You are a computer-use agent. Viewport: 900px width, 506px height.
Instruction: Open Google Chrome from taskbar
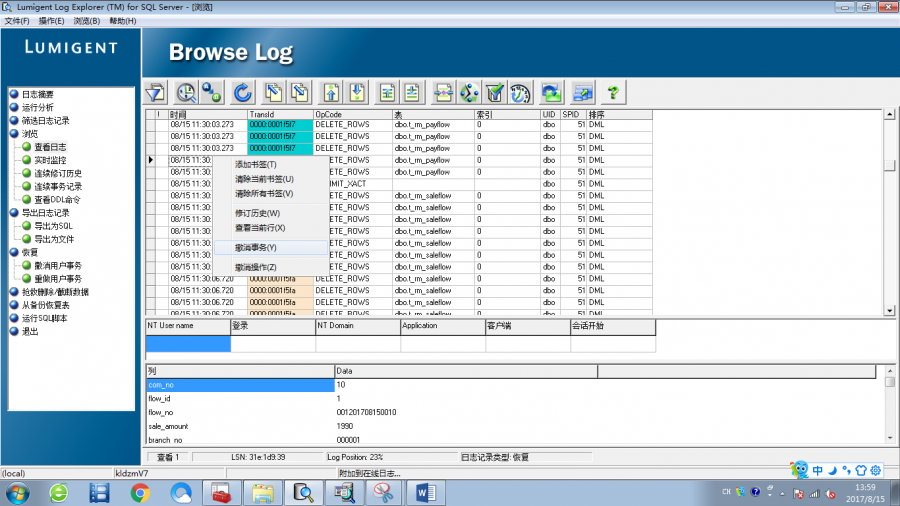coord(139,493)
